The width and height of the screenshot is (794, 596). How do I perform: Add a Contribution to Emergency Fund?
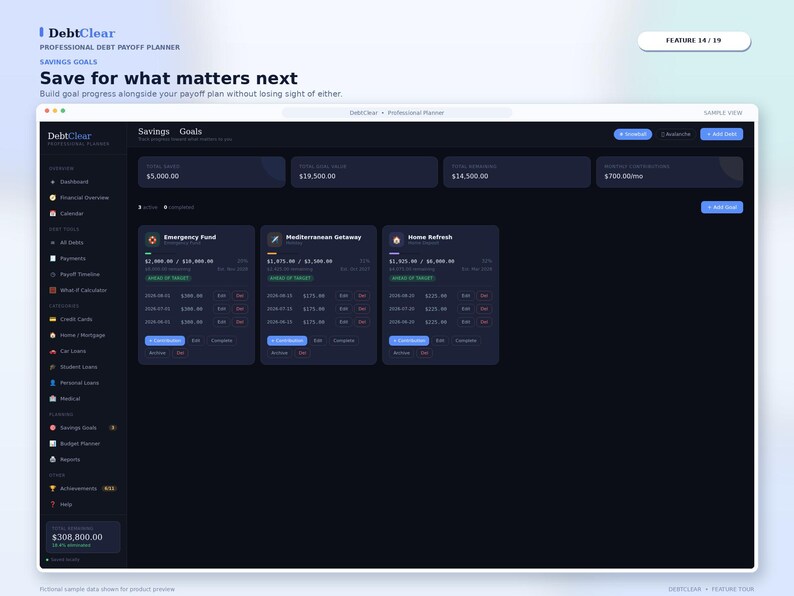click(165, 341)
